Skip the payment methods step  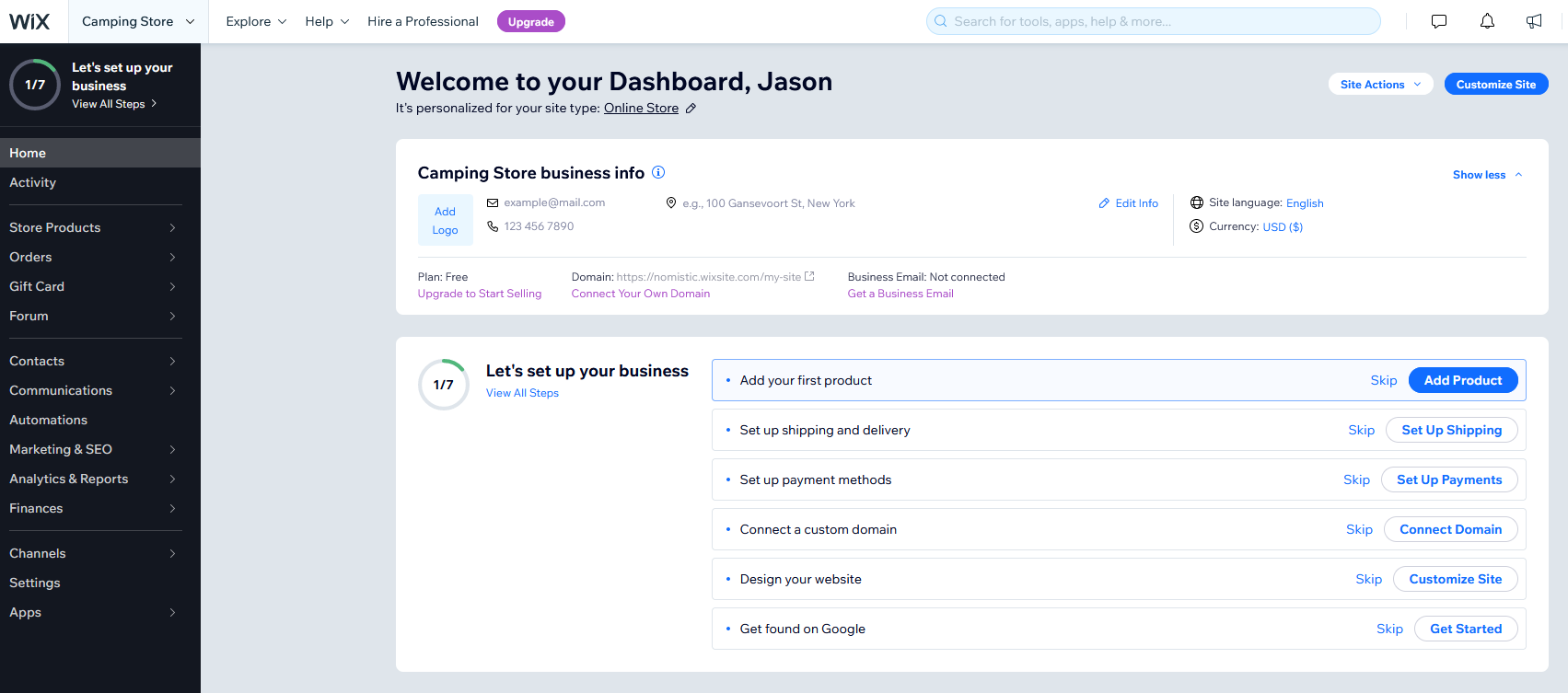tap(1356, 479)
